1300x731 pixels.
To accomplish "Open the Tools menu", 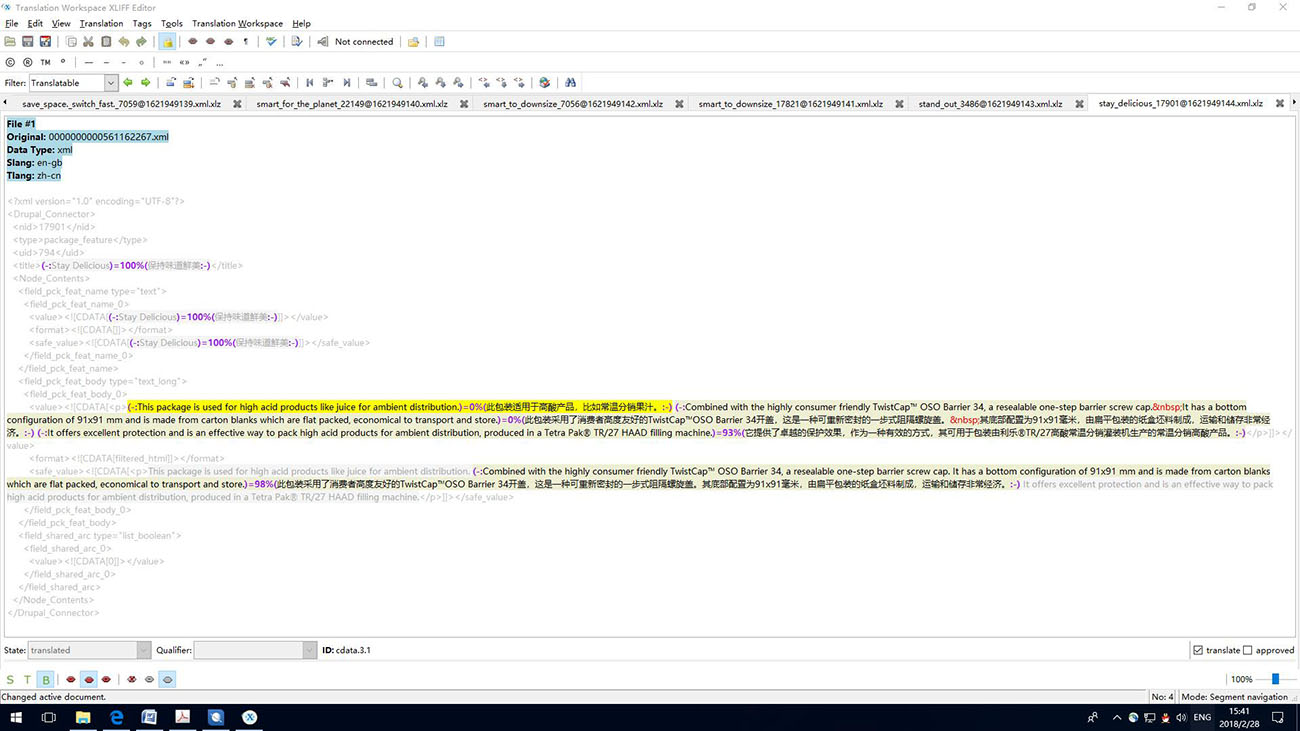I will (x=172, y=23).
